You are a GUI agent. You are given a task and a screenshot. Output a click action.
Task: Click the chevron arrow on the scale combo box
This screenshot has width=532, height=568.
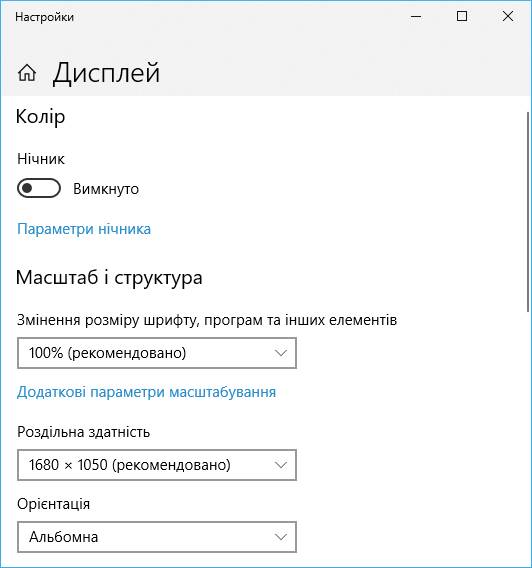point(281,353)
